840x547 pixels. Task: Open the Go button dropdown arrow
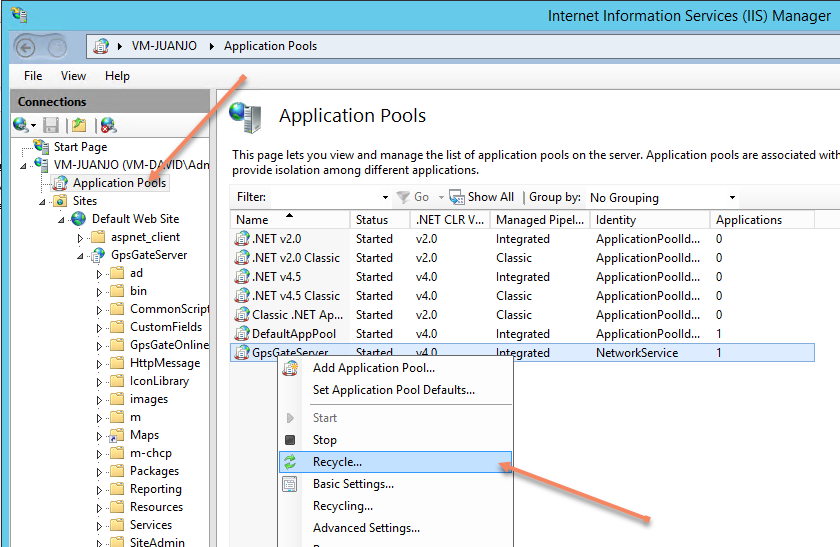pyautogui.click(x=441, y=198)
